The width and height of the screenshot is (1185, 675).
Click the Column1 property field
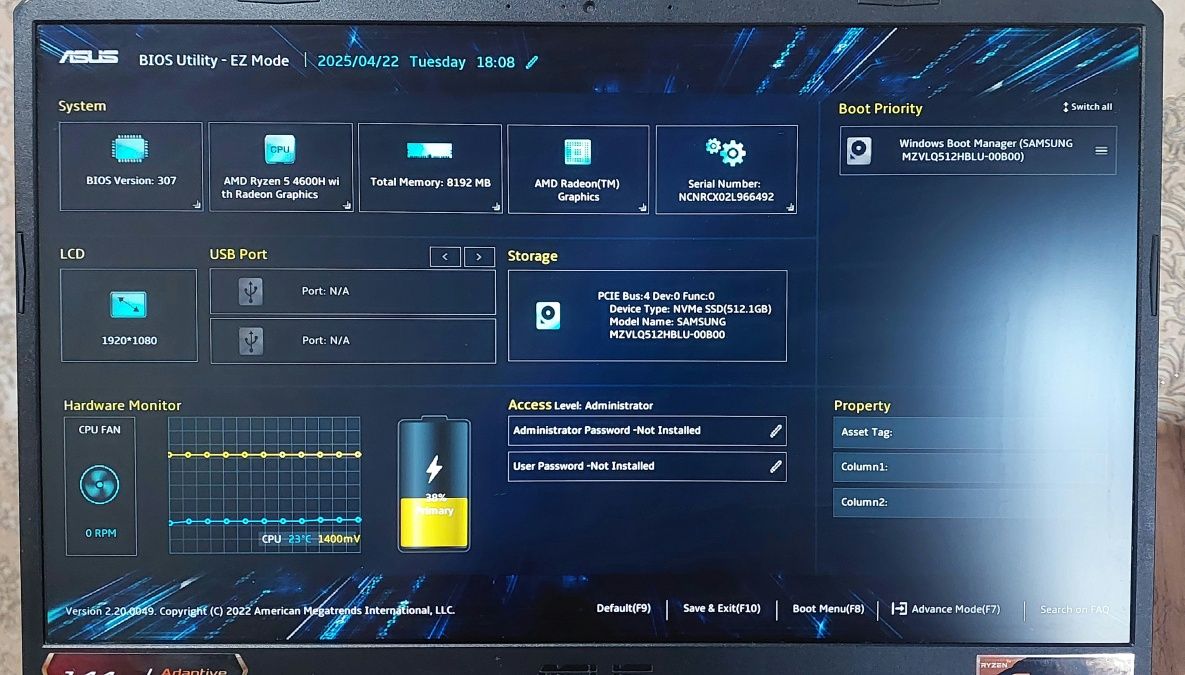970,467
